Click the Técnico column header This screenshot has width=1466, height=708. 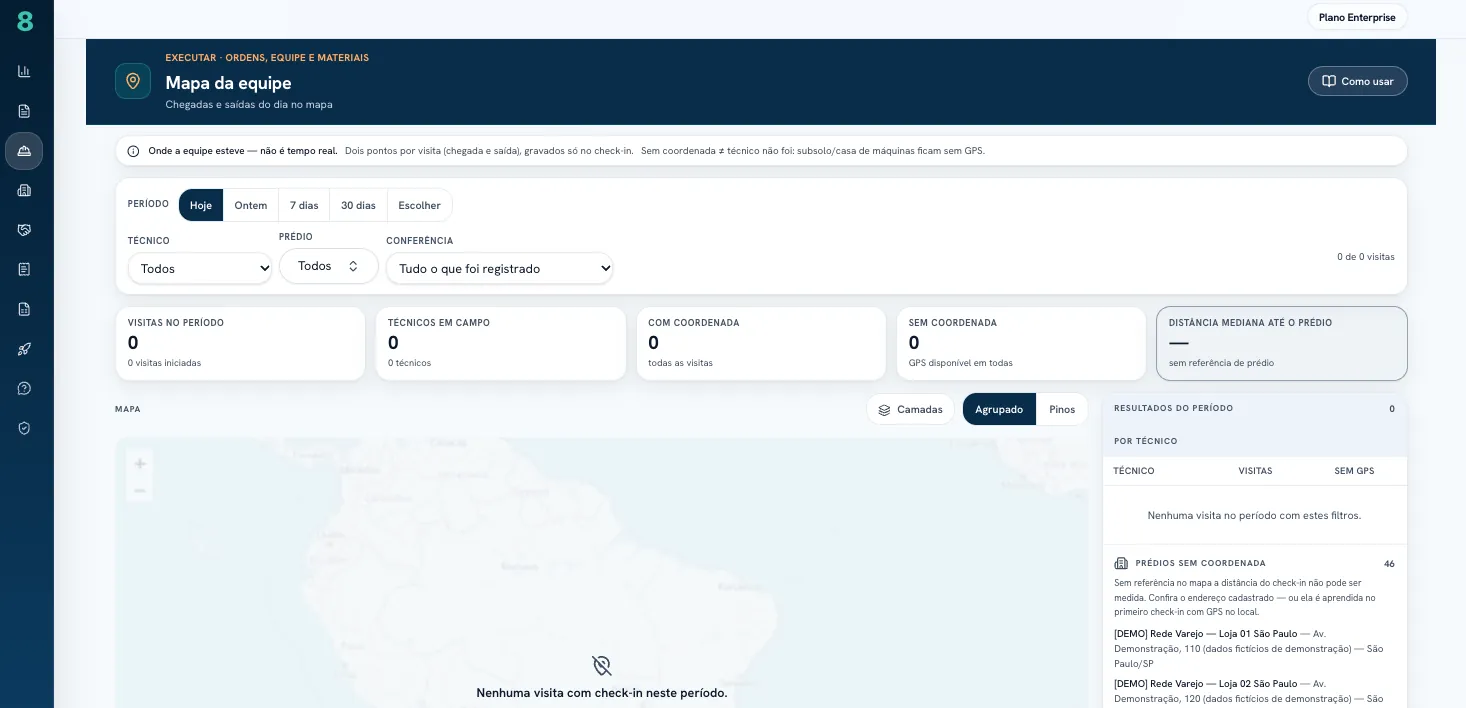1134,471
